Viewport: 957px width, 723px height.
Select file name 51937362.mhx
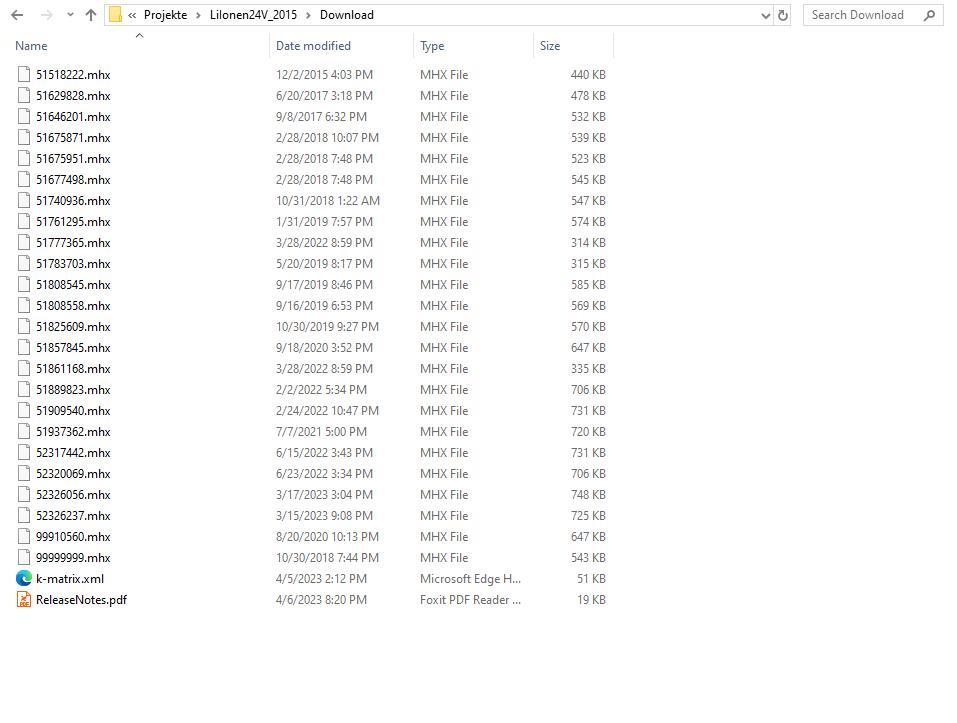pos(73,431)
